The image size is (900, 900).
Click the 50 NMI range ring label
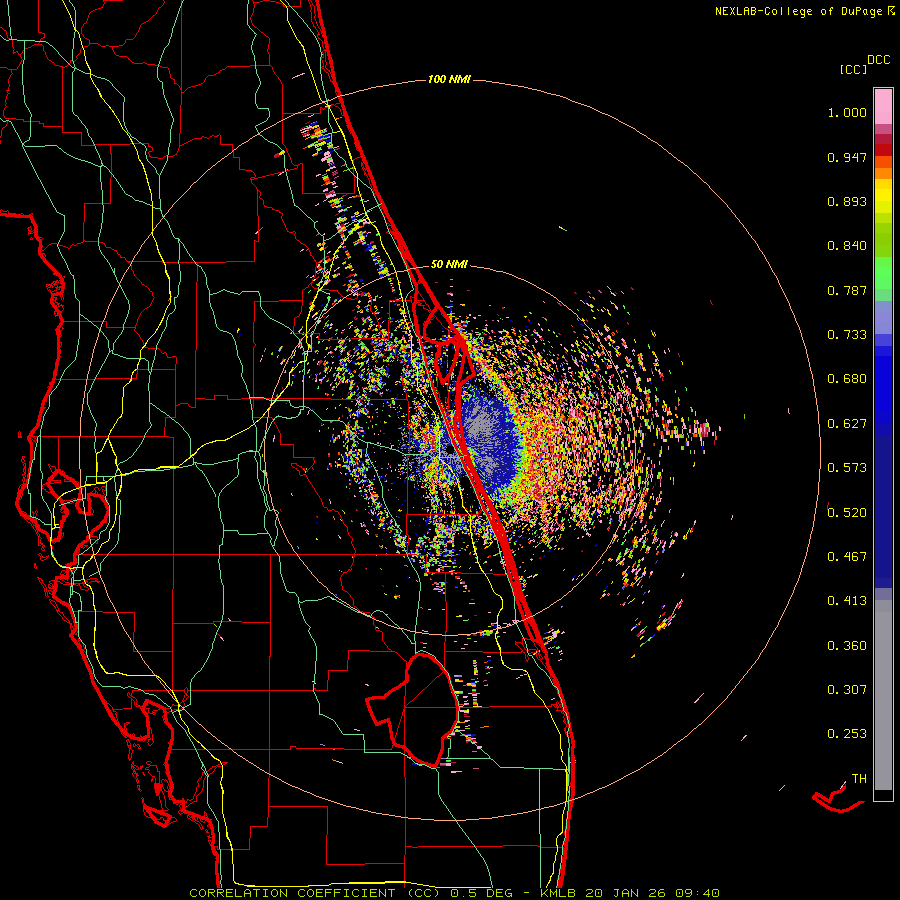(x=449, y=264)
